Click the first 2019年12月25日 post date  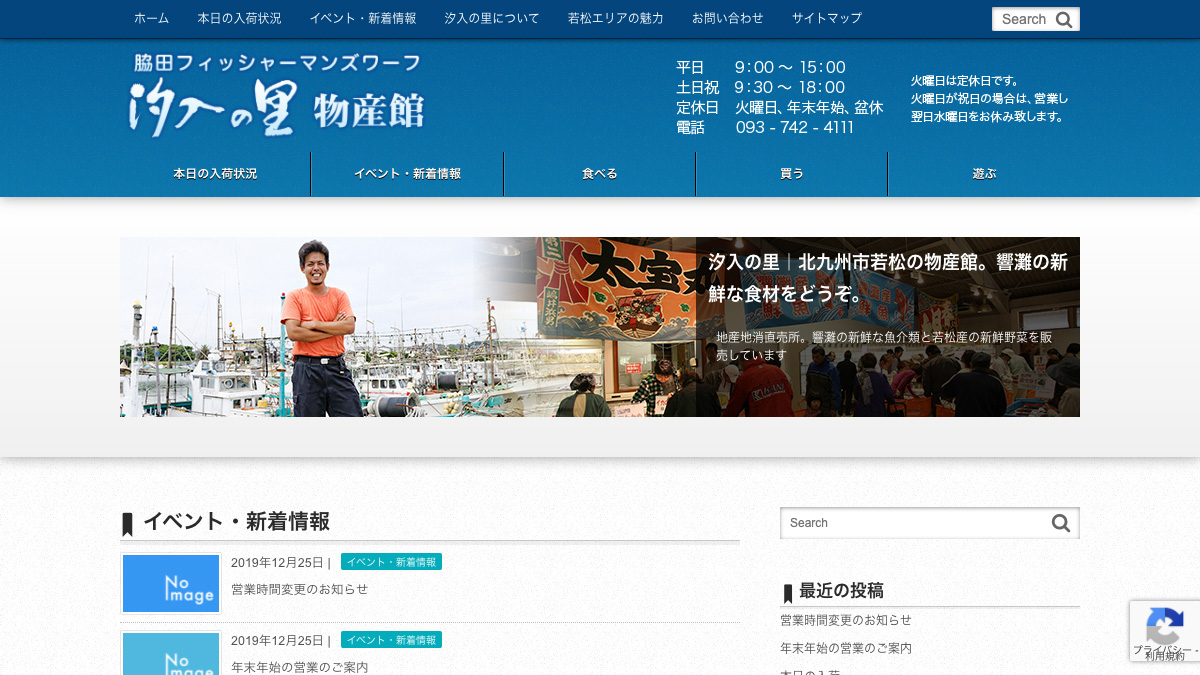[x=277, y=562]
